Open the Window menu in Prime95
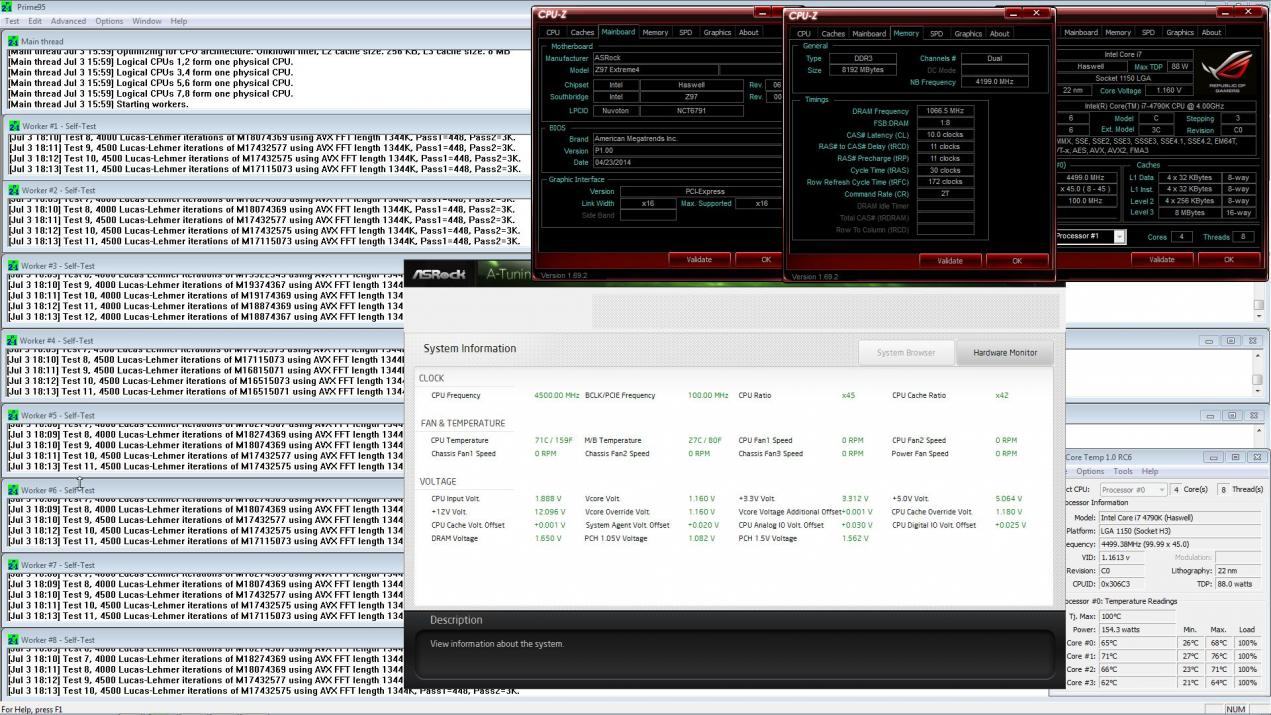This screenshot has width=1271, height=715. pyautogui.click(x=147, y=21)
